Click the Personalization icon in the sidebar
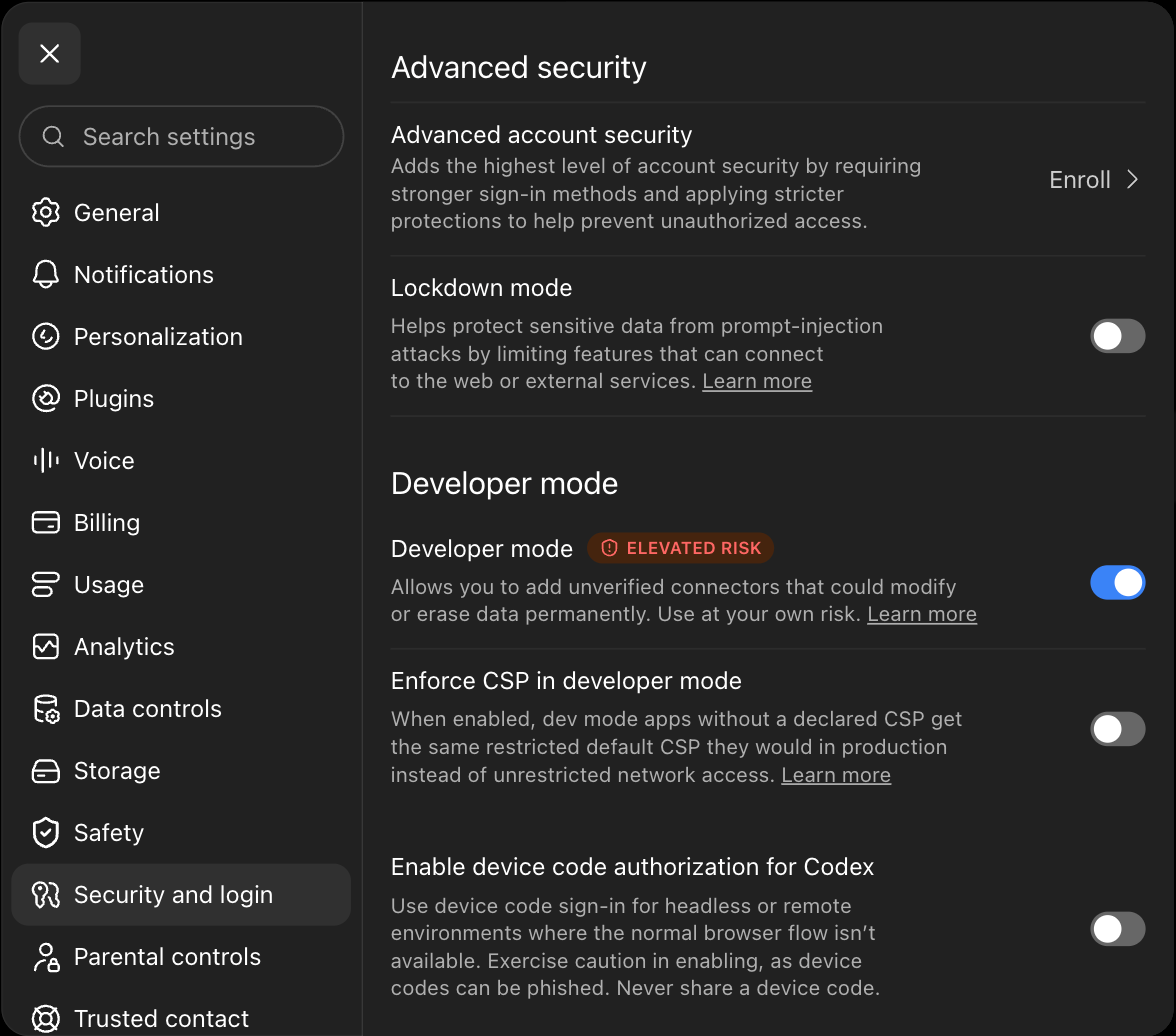Image resolution: width=1176 pixels, height=1036 pixels. pyautogui.click(x=46, y=336)
